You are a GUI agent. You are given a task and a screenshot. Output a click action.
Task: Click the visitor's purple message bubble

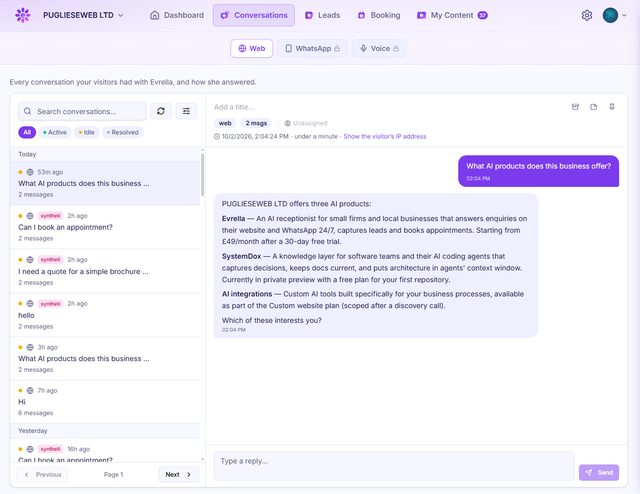[x=538, y=171]
